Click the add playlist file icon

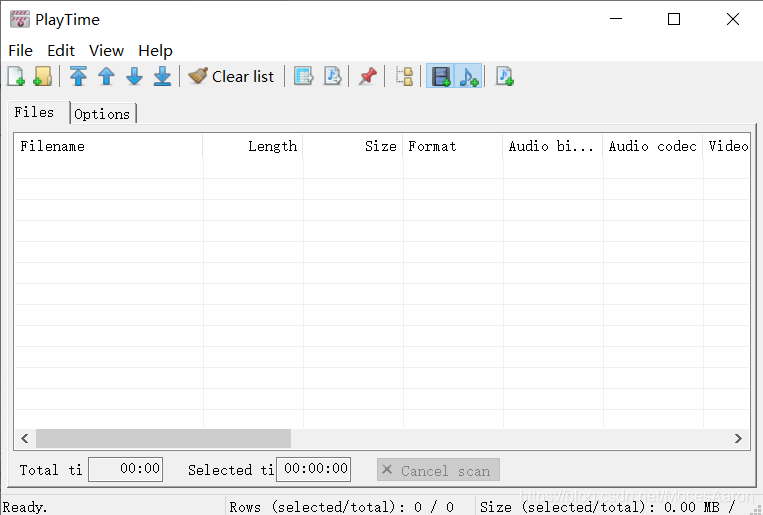pyautogui.click(x=505, y=76)
